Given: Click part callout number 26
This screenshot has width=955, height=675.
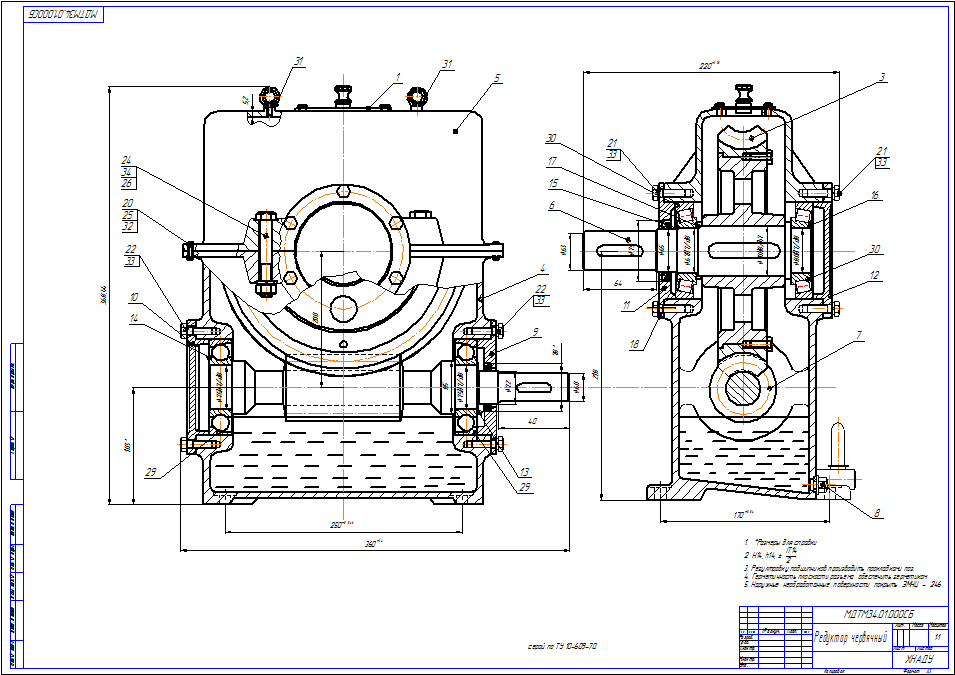Looking at the screenshot, I should [127, 183].
